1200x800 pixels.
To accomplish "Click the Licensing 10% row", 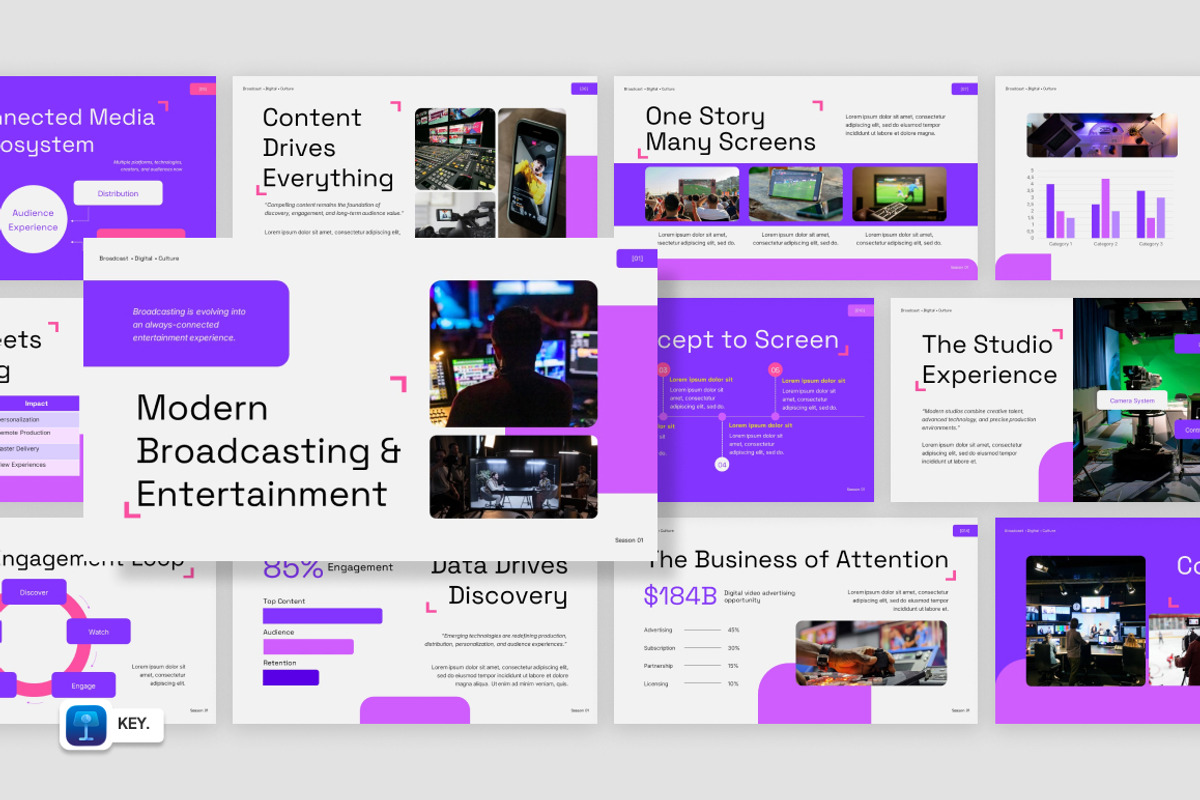I will [x=692, y=684].
